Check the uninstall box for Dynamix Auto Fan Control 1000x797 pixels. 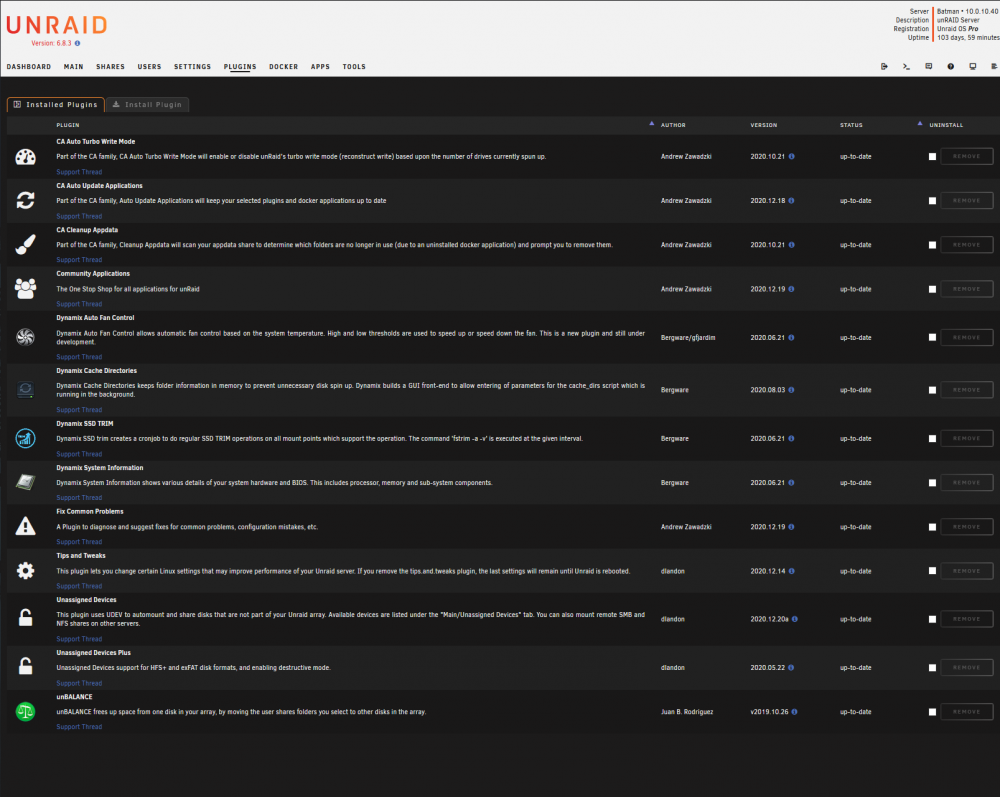(x=932, y=337)
